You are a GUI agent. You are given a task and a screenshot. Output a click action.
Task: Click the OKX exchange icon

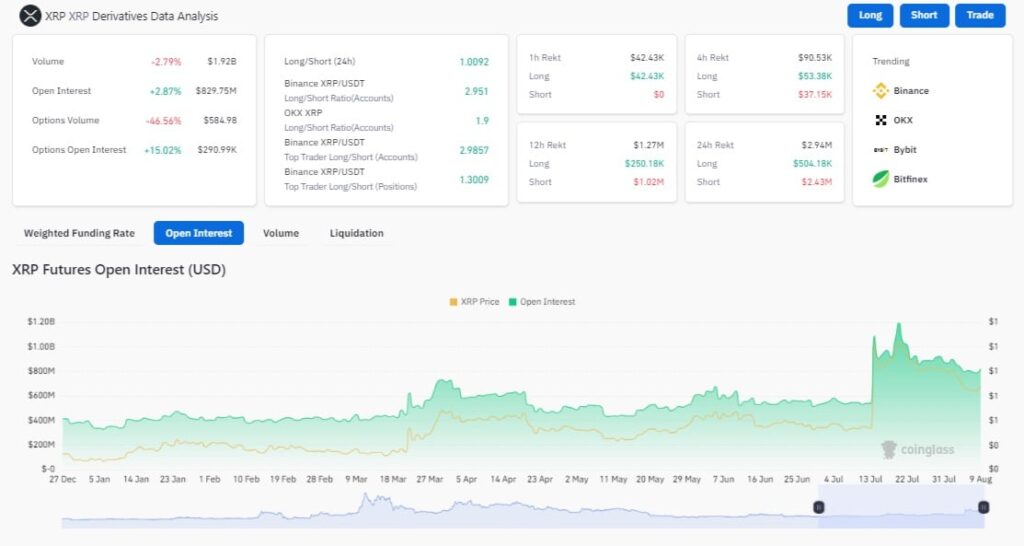(x=881, y=120)
